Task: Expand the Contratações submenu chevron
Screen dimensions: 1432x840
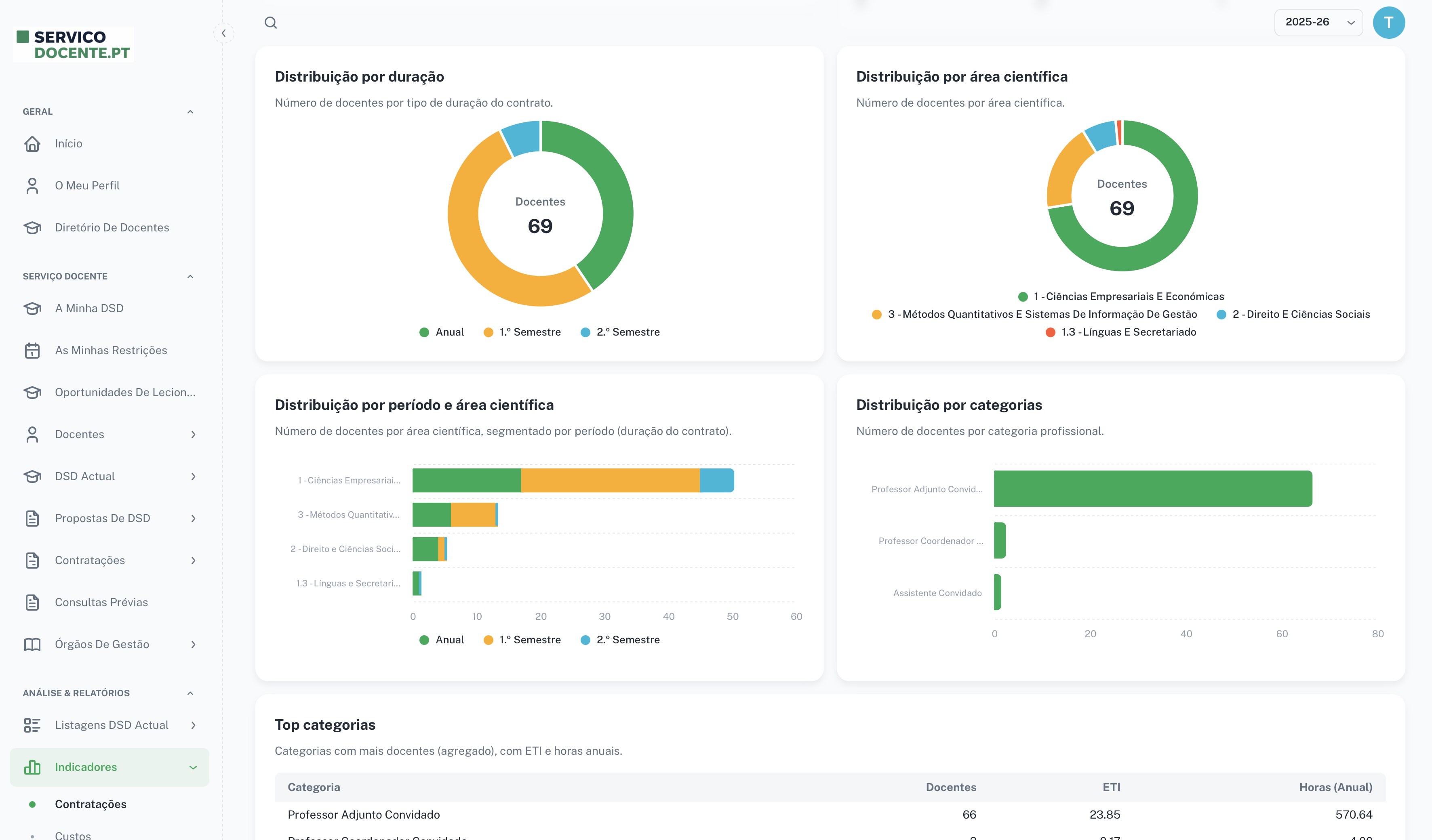Action: (x=193, y=561)
